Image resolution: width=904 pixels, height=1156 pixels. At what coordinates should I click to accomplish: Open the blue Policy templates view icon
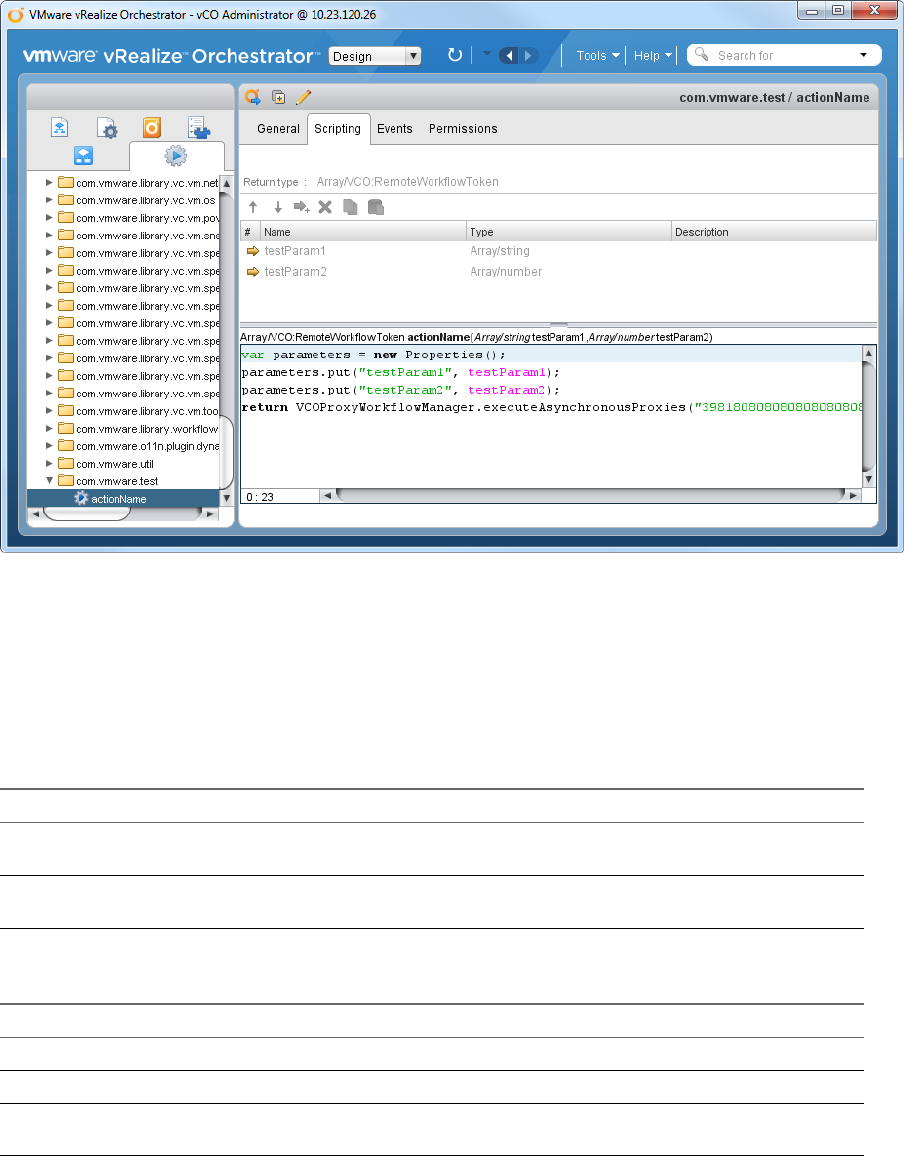point(83,156)
